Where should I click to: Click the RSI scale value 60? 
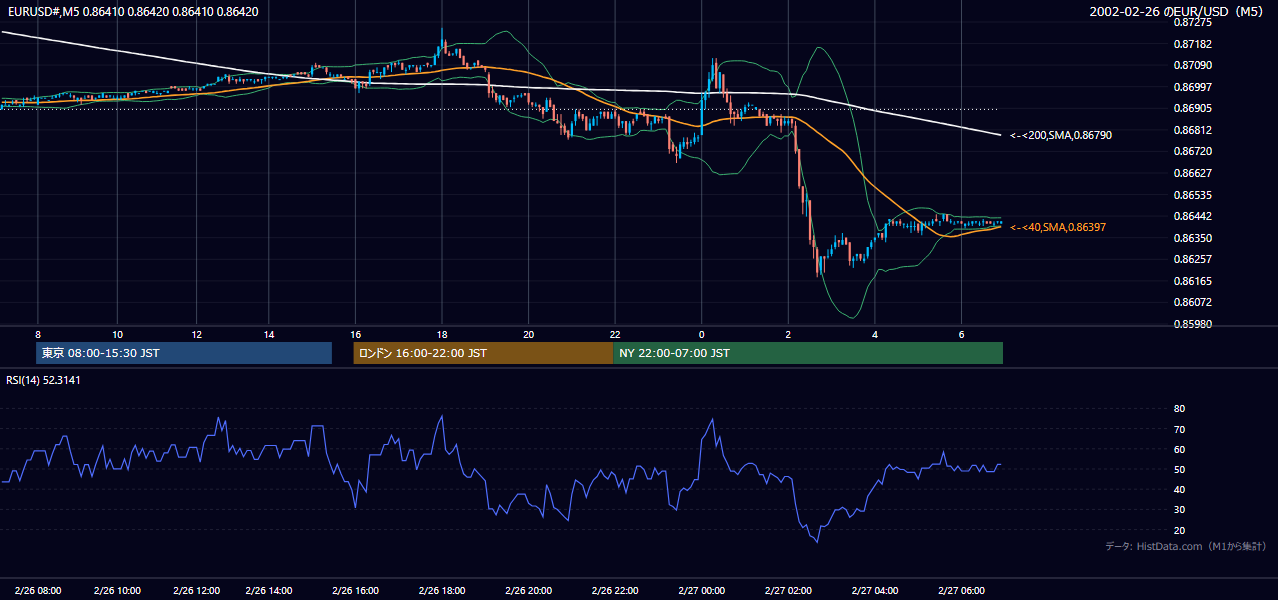(x=1180, y=450)
